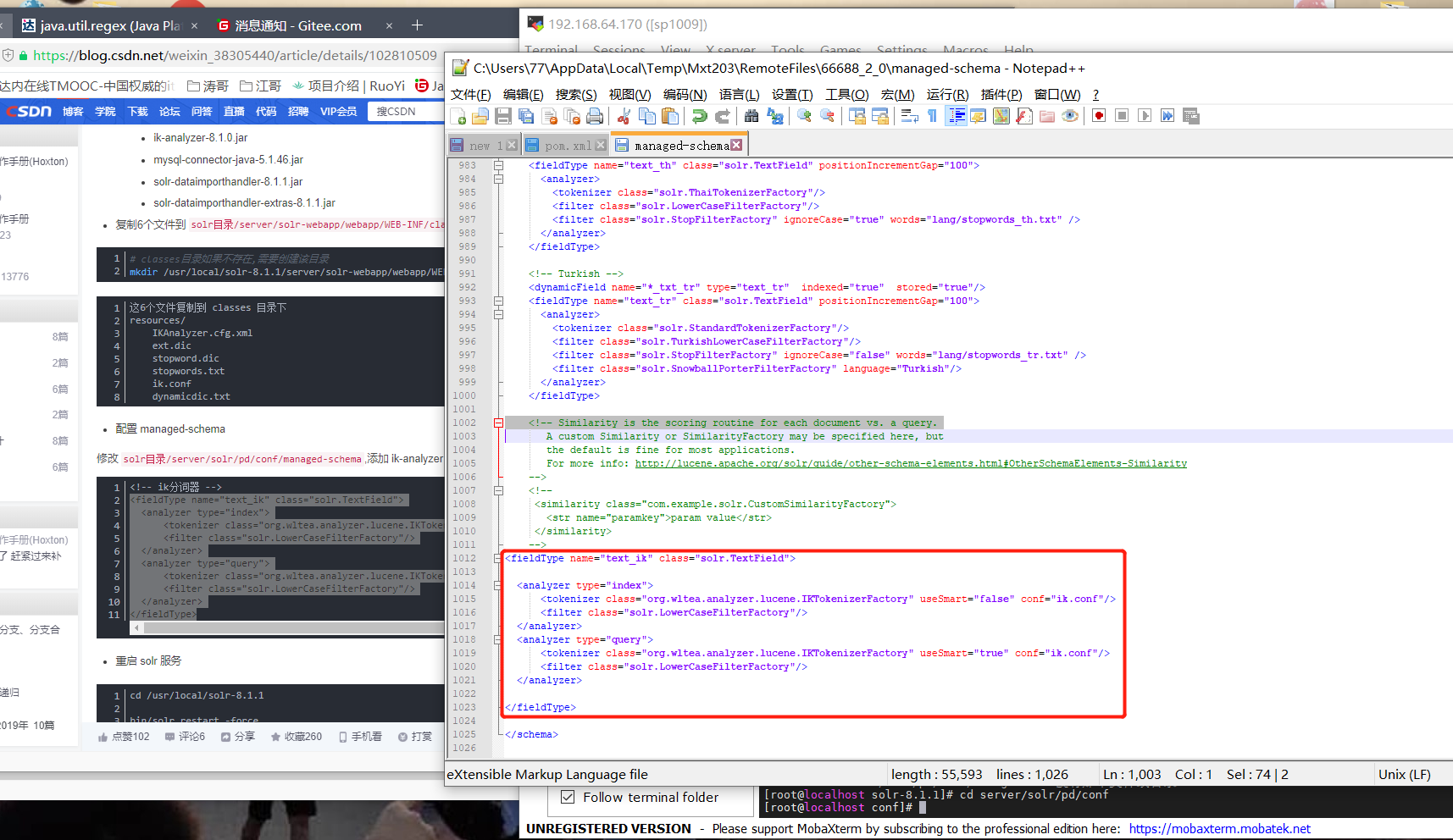Toggle Synchronize Vertical Scrolling icon
The image size is (1453, 840).
[857, 116]
